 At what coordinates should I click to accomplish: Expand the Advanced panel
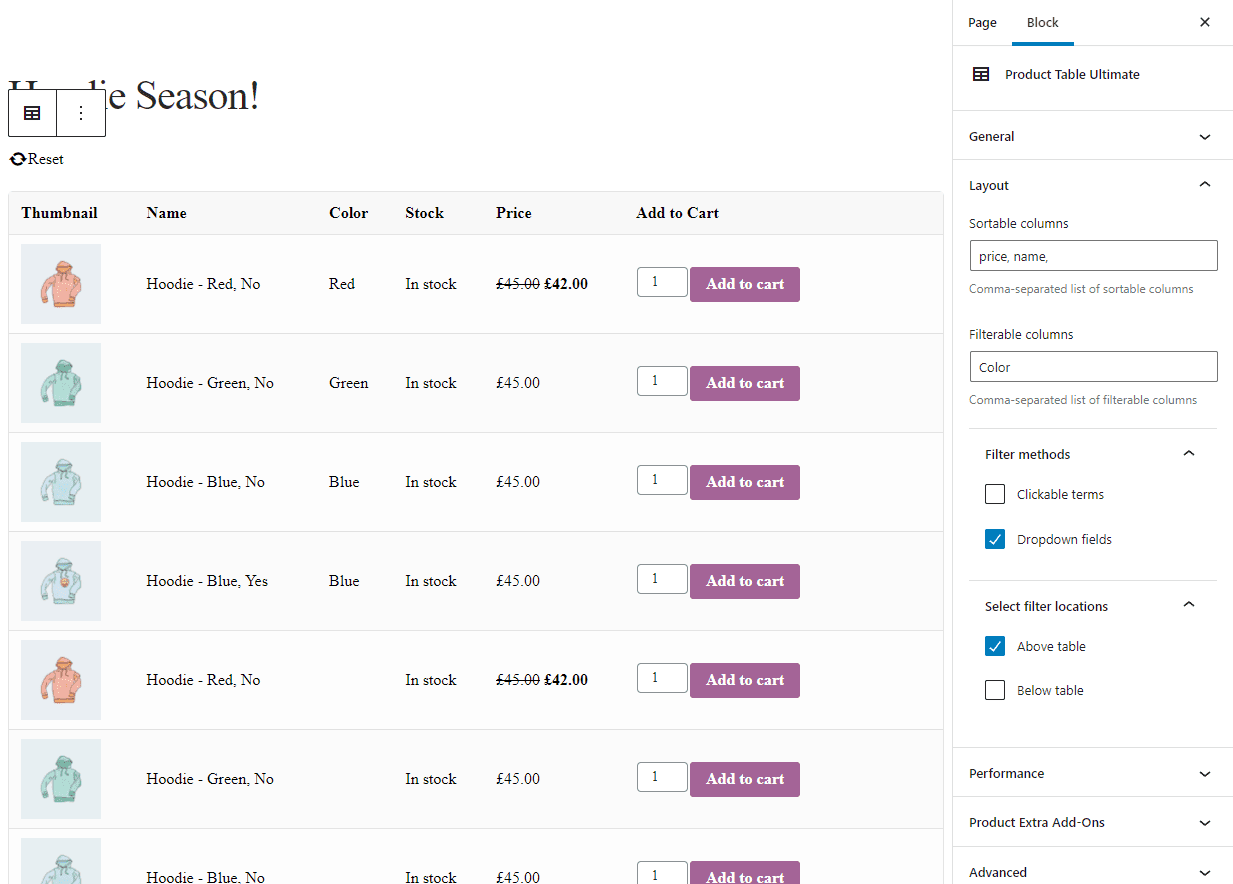tap(1092, 872)
